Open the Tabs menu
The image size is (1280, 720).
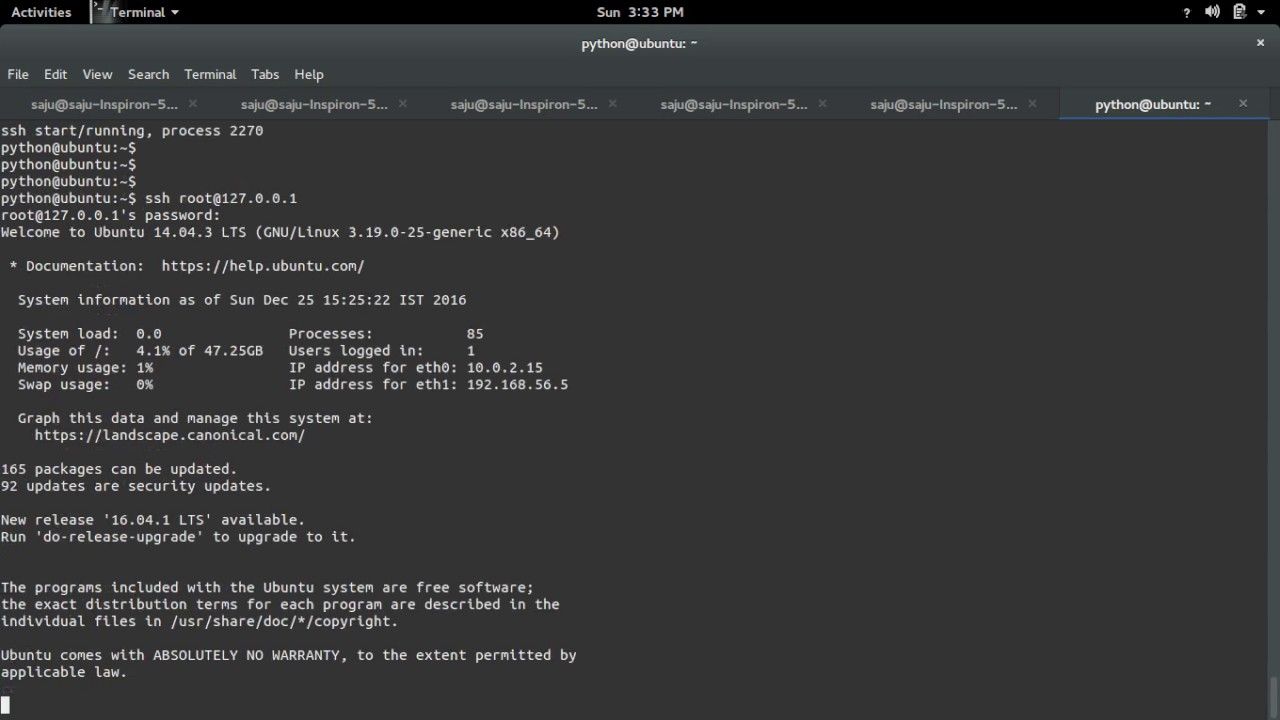(x=265, y=74)
